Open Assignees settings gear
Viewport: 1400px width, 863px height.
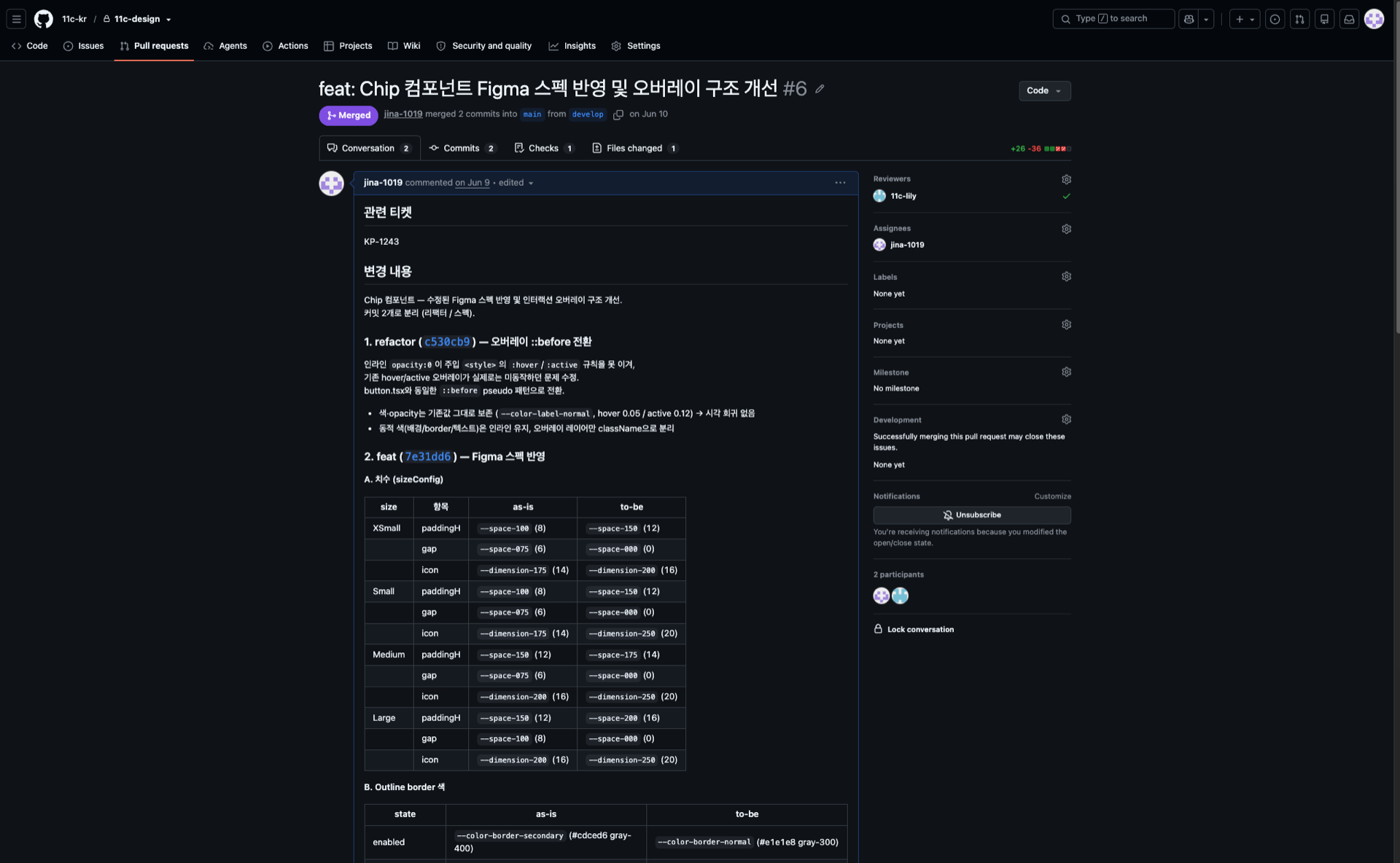point(1066,229)
